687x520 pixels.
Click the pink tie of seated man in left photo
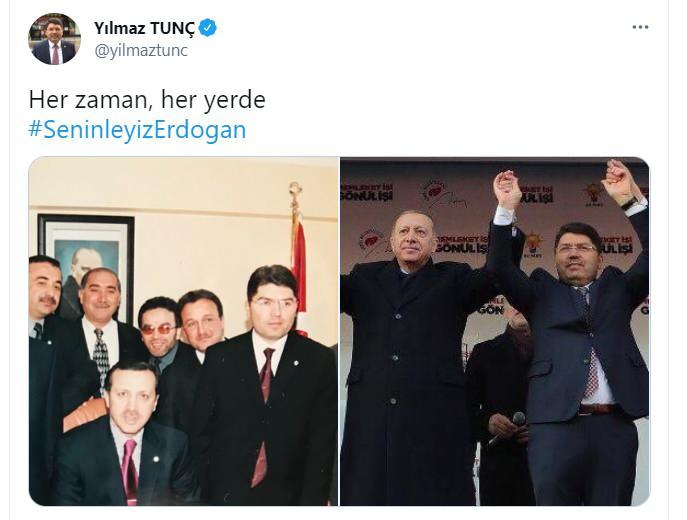click(x=129, y=471)
